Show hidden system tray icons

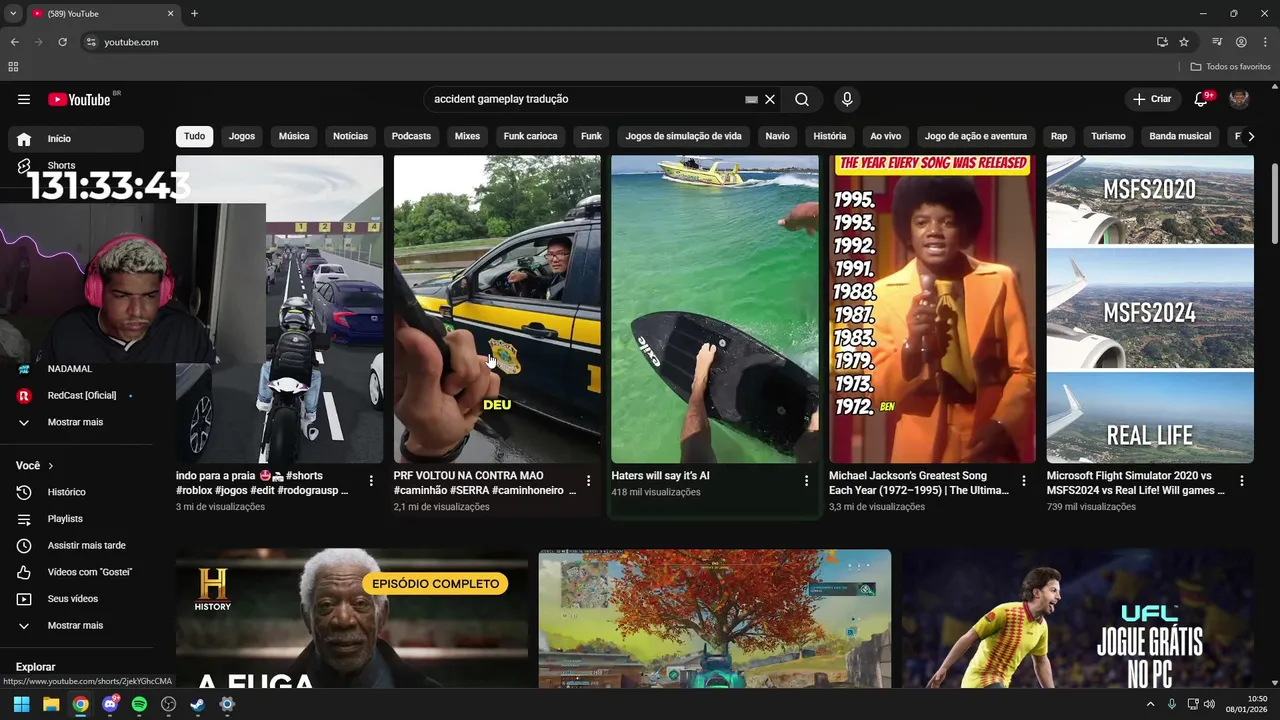coord(1150,704)
